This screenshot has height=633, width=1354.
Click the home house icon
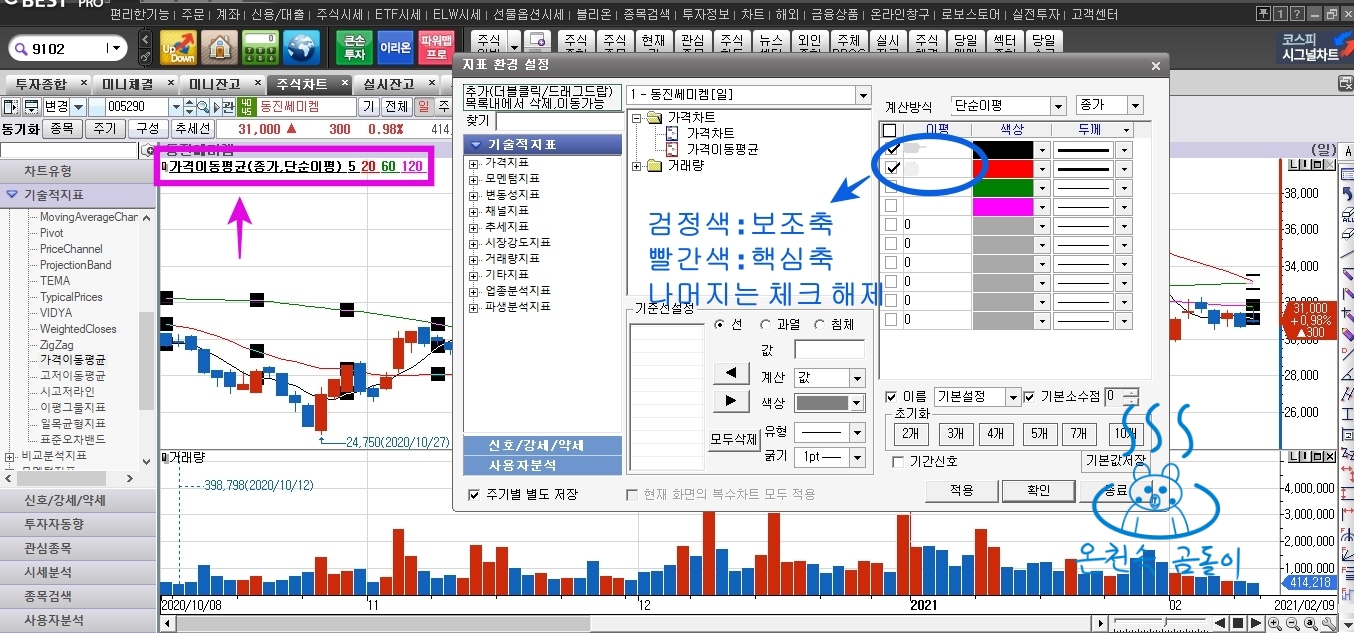coord(219,48)
